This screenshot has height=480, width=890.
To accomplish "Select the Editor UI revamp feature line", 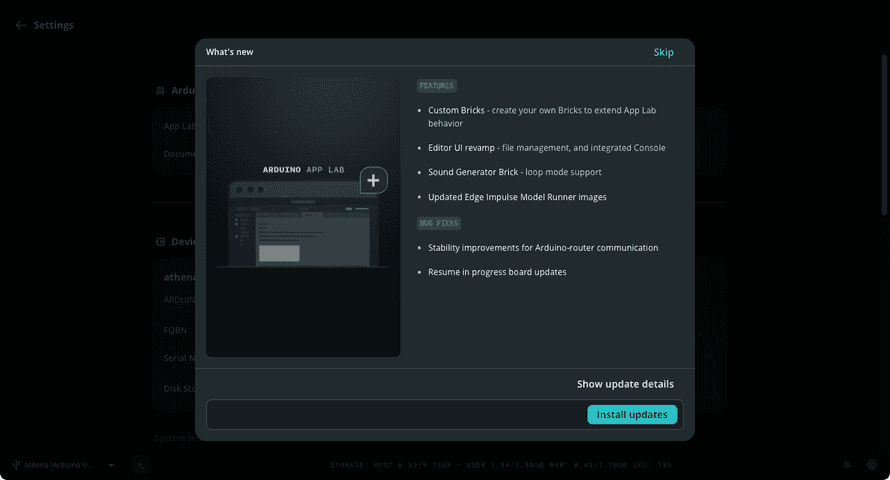I will point(546,148).
